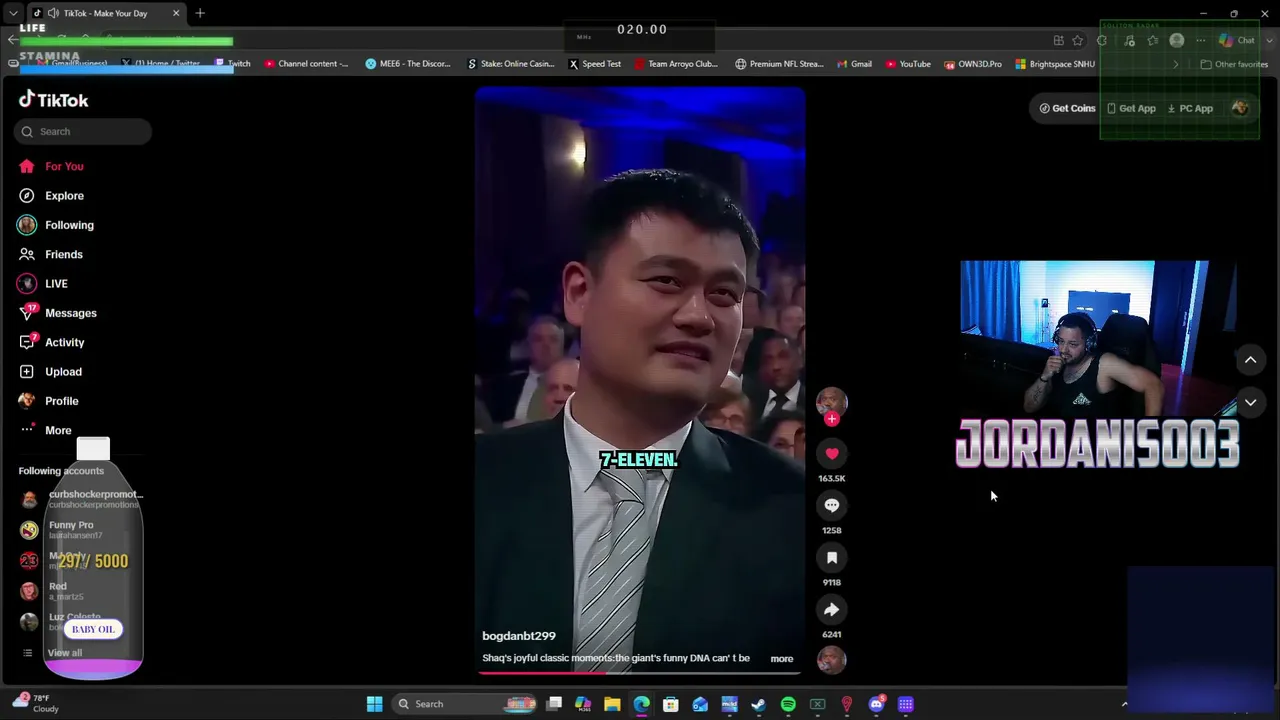
Task: Open the OWN3D.Pro bookmark
Action: tap(973, 64)
